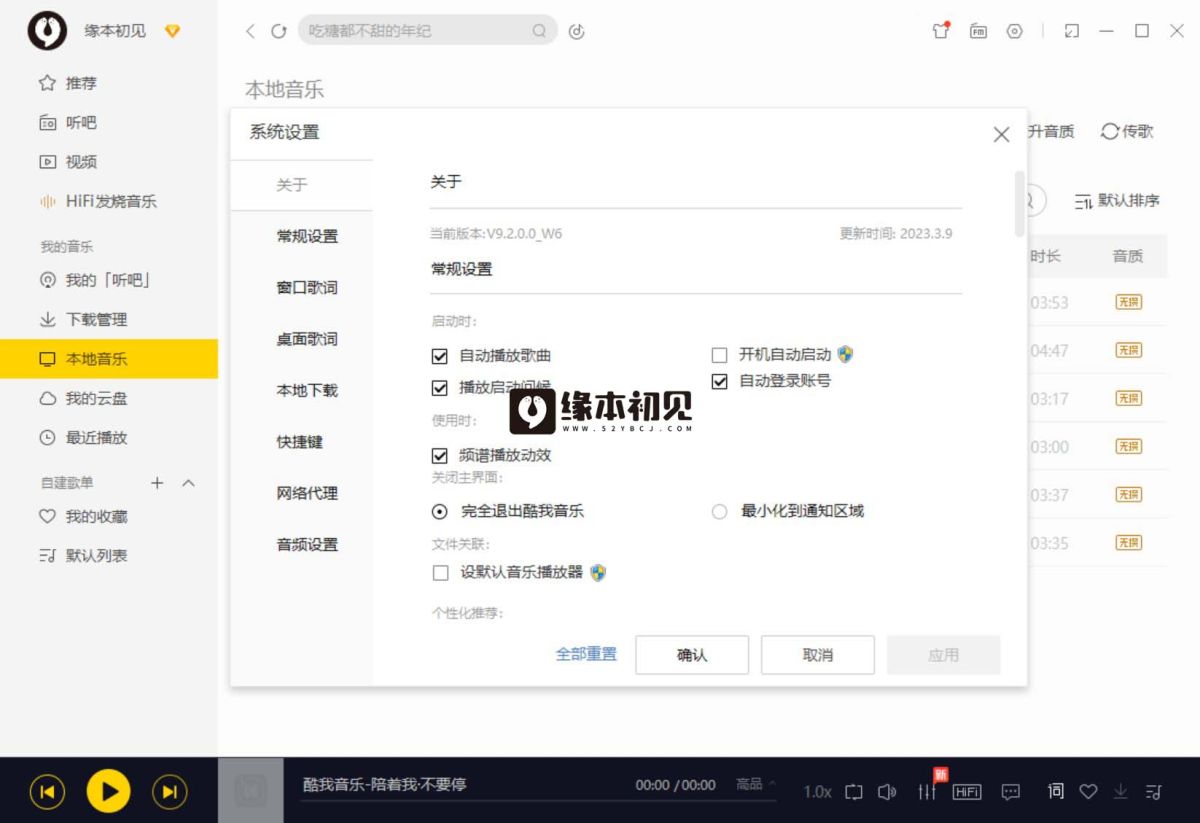Add a new playlist with the plus icon
This screenshot has height=823, width=1200.
point(157,483)
